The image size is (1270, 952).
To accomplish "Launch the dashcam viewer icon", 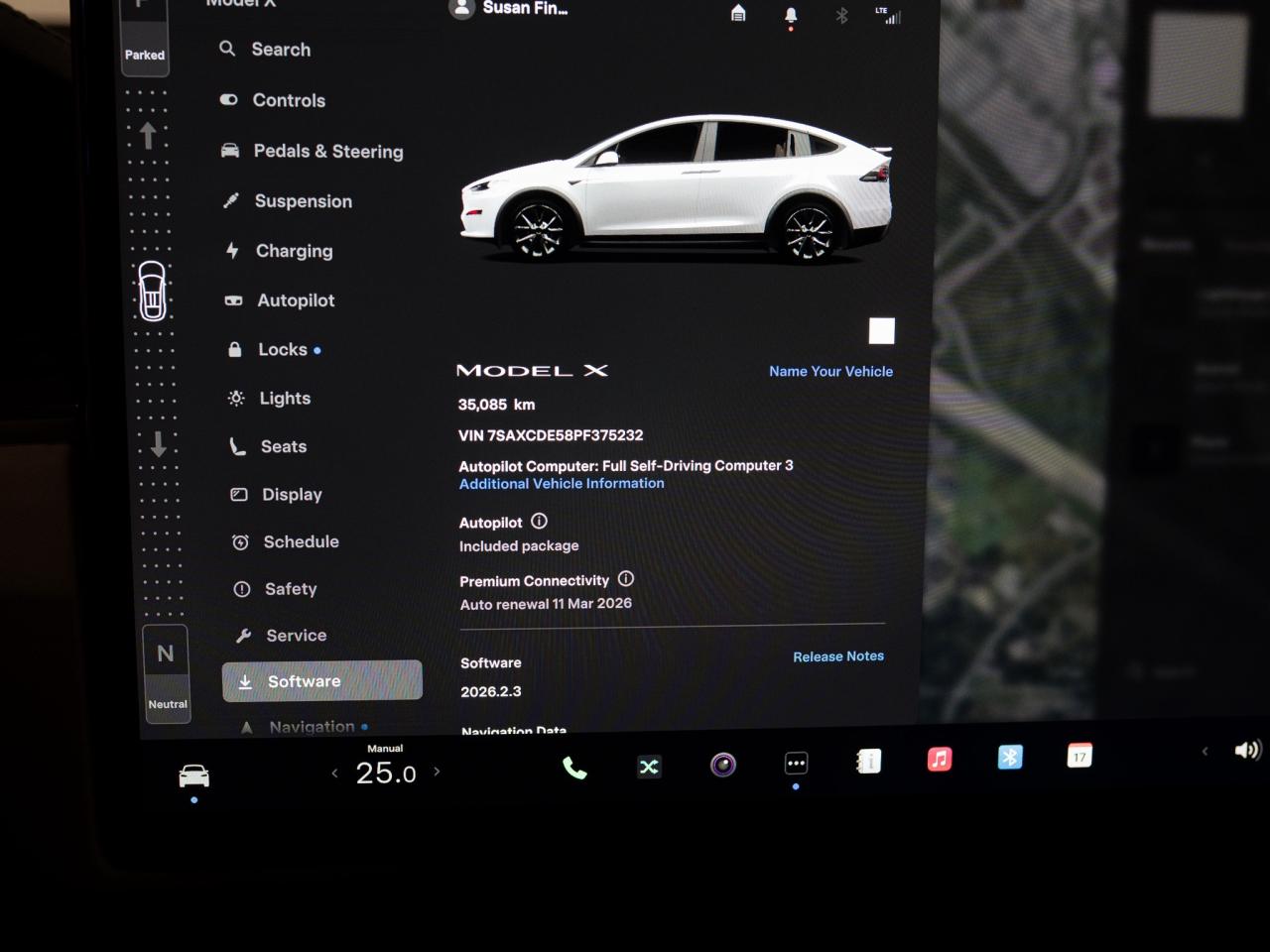I will click(722, 765).
